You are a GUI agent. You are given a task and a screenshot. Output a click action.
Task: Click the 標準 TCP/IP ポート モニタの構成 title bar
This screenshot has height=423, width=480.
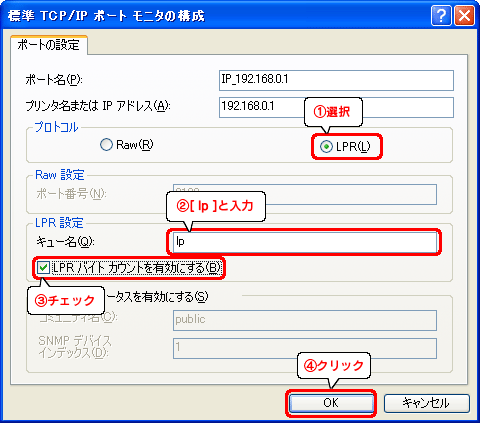[x=217, y=15]
